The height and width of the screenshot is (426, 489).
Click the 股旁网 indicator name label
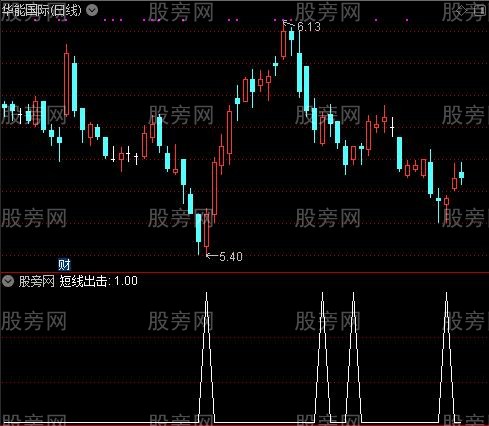[x=37, y=281]
